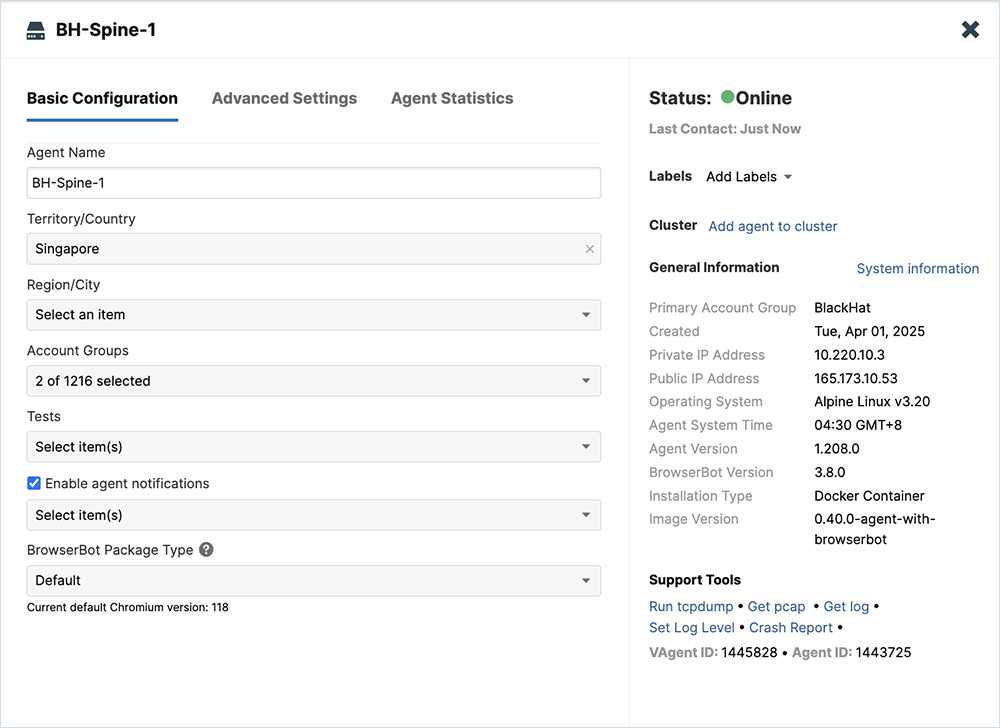The height and width of the screenshot is (728, 1000).
Task: Select the Basic Configuration tab
Action: (102, 98)
